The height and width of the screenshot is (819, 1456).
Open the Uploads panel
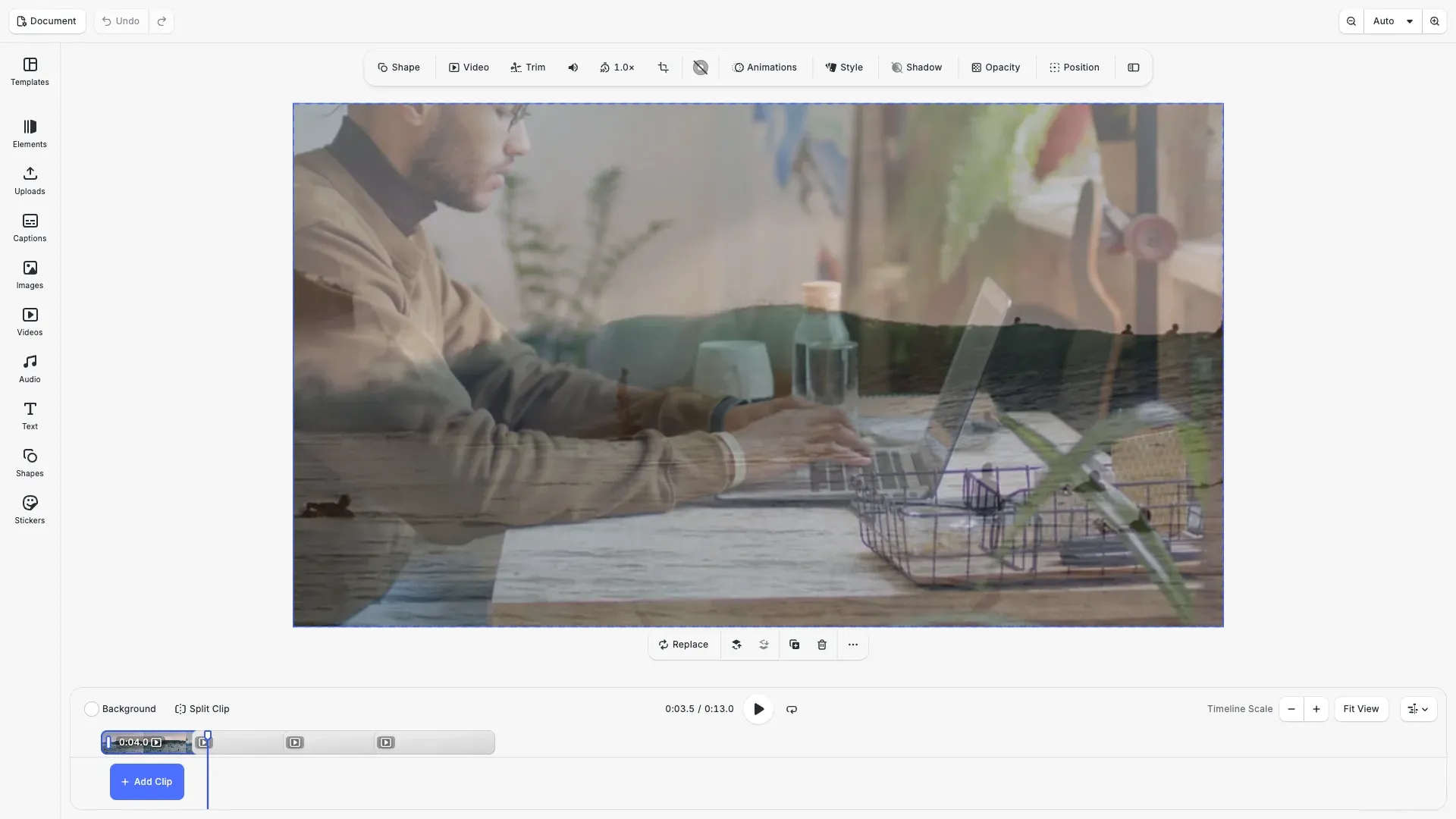[x=30, y=181]
